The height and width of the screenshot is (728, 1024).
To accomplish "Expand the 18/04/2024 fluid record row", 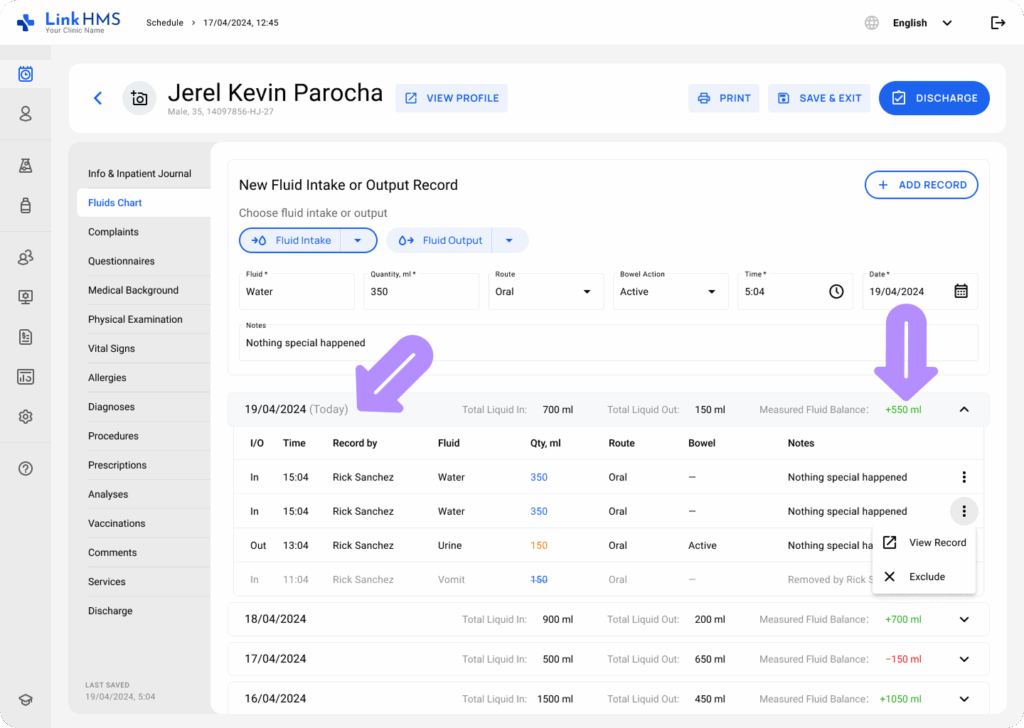I will point(964,619).
